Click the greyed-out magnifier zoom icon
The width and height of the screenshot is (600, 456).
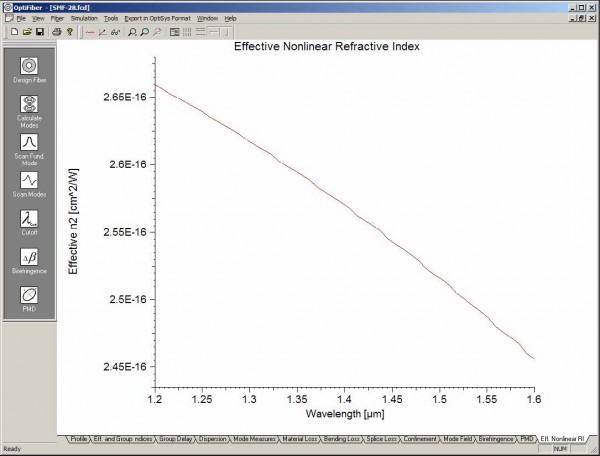[x=157, y=33]
